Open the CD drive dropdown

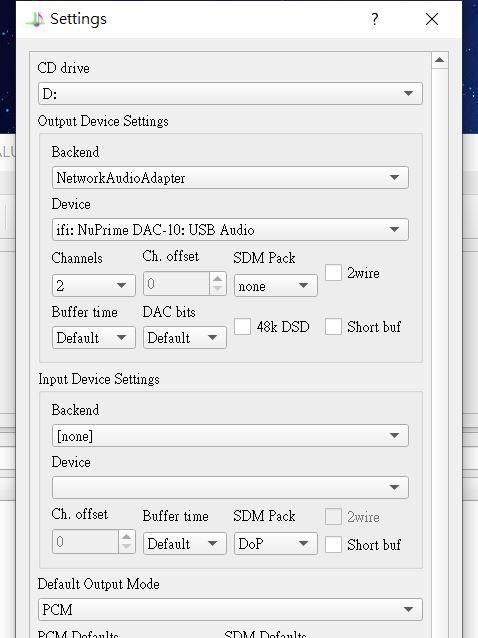pyautogui.click(x=230, y=94)
